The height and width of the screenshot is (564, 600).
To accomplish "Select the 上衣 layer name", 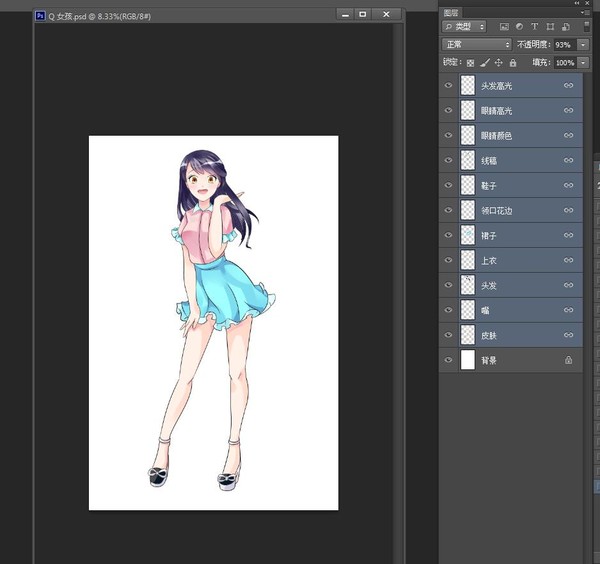I will 489,261.
